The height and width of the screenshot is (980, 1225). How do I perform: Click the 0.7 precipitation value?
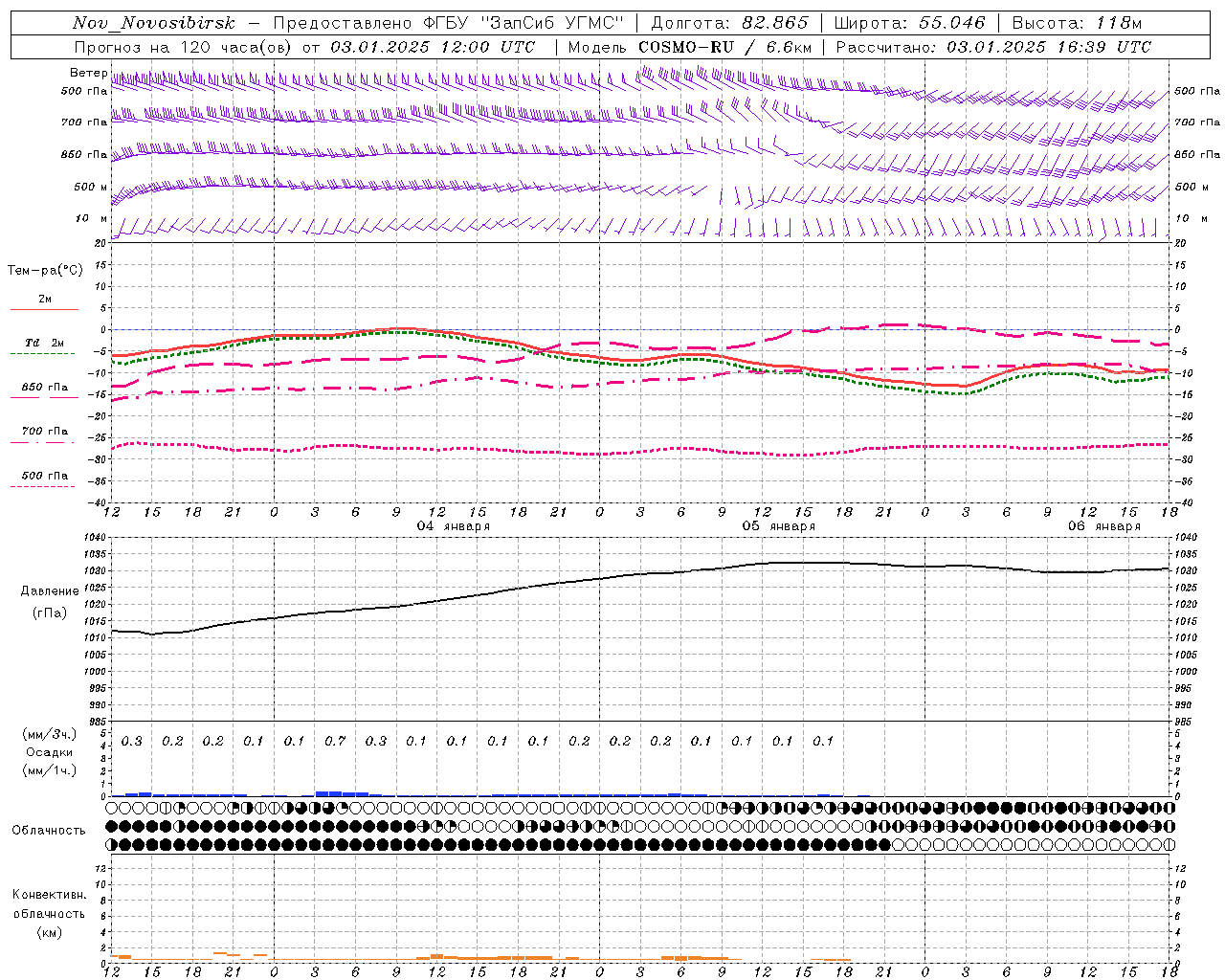335,741
